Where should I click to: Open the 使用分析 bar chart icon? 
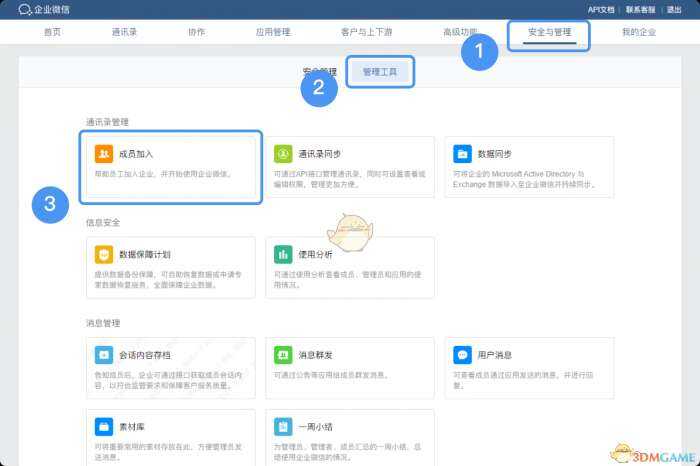283,254
